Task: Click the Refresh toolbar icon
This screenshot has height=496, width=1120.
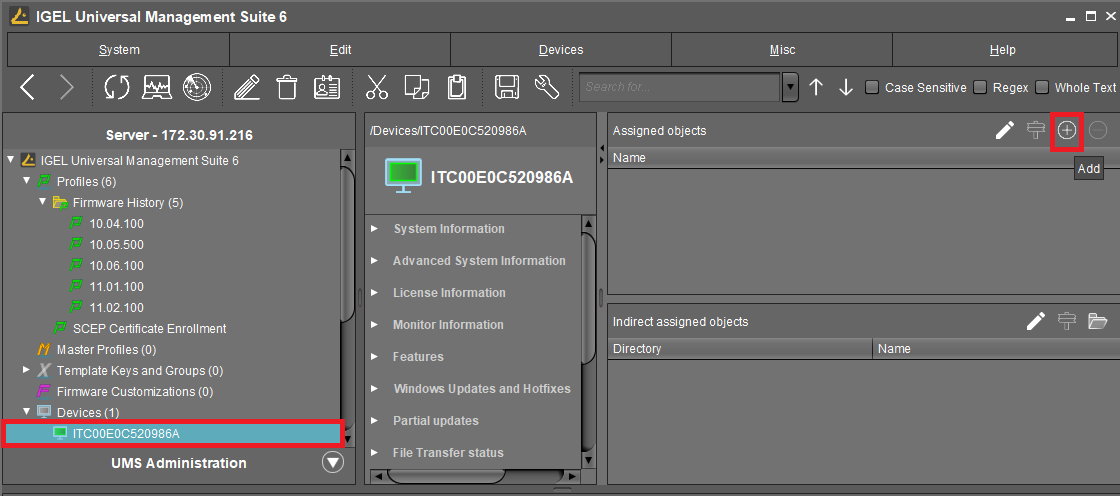Action: (x=117, y=88)
